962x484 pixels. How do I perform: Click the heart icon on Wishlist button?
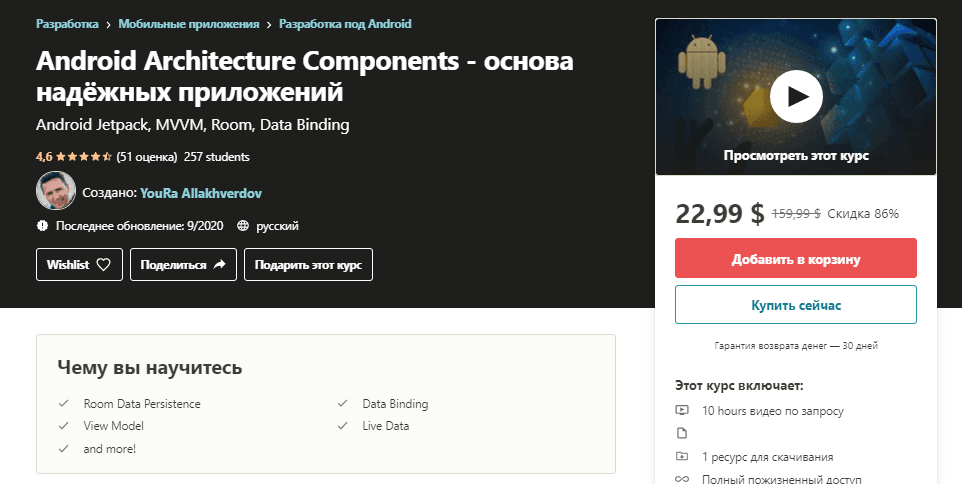104,264
